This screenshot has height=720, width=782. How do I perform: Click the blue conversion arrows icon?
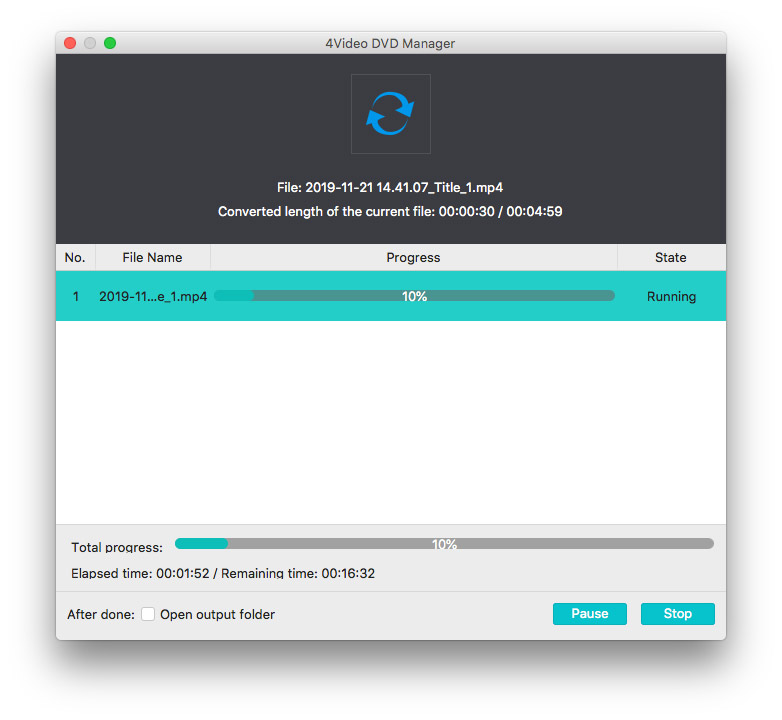(390, 114)
